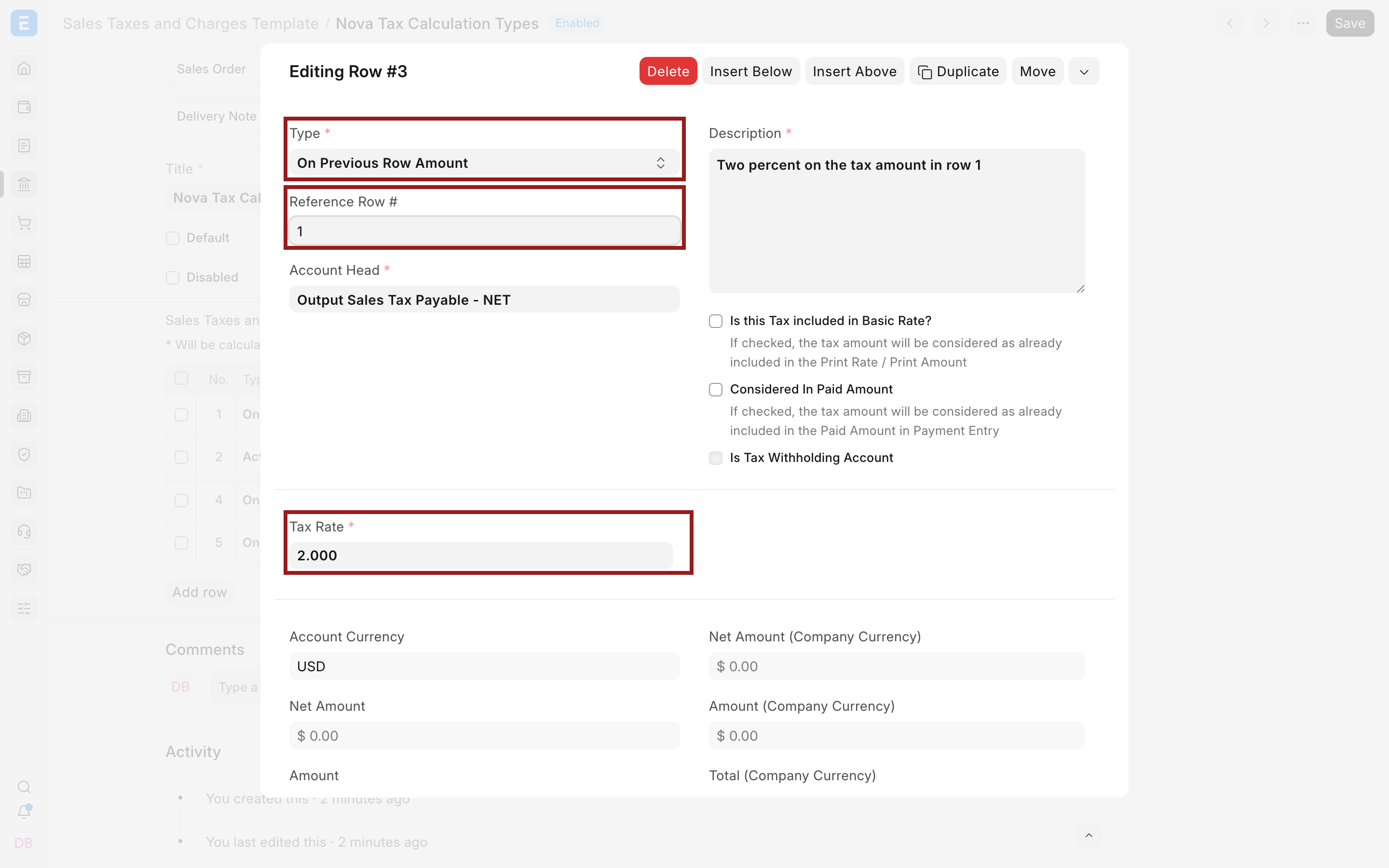Click Insert Above button

855,71
